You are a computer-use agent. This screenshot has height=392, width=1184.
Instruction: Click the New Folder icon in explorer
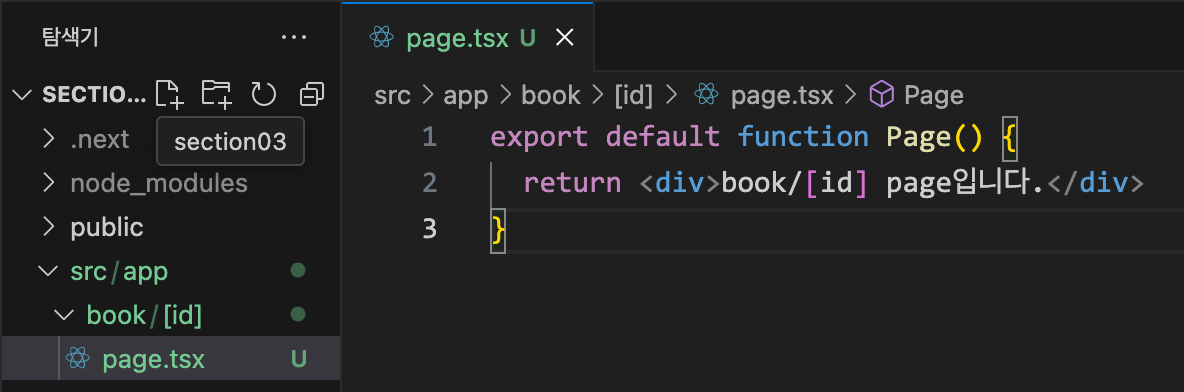(217, 94)
